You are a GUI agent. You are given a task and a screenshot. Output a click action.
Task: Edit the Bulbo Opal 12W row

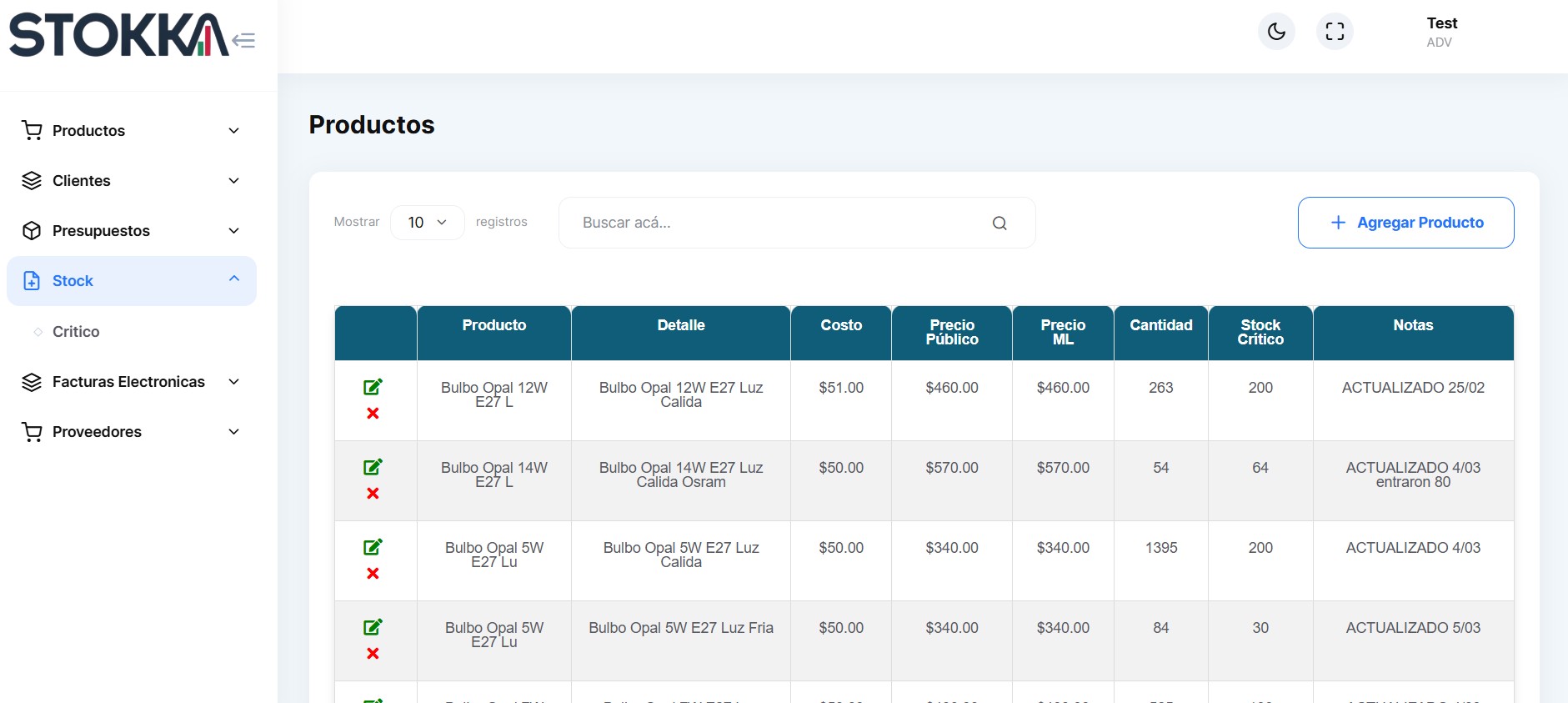pos(373,387)
